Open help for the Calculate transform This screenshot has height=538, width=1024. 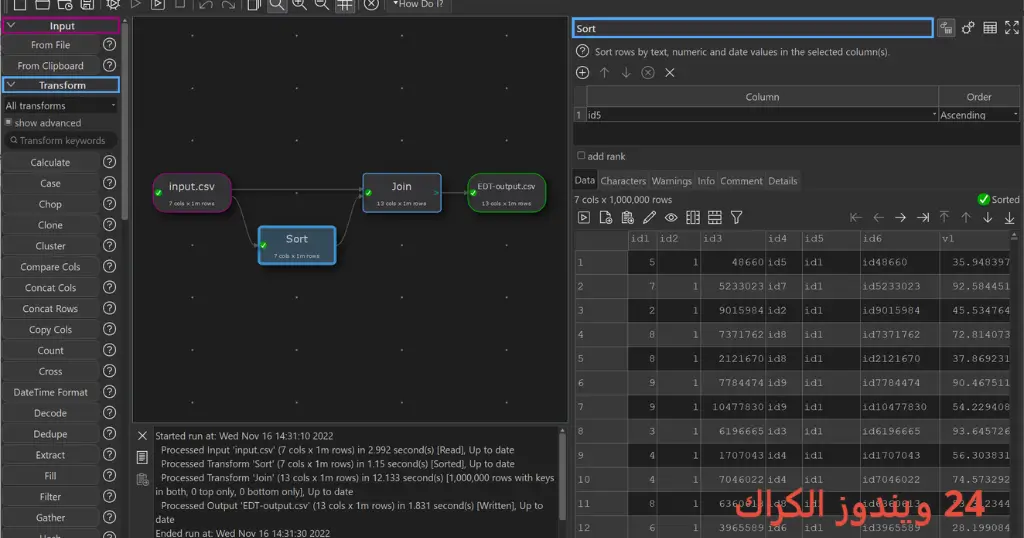pos(110,162)
